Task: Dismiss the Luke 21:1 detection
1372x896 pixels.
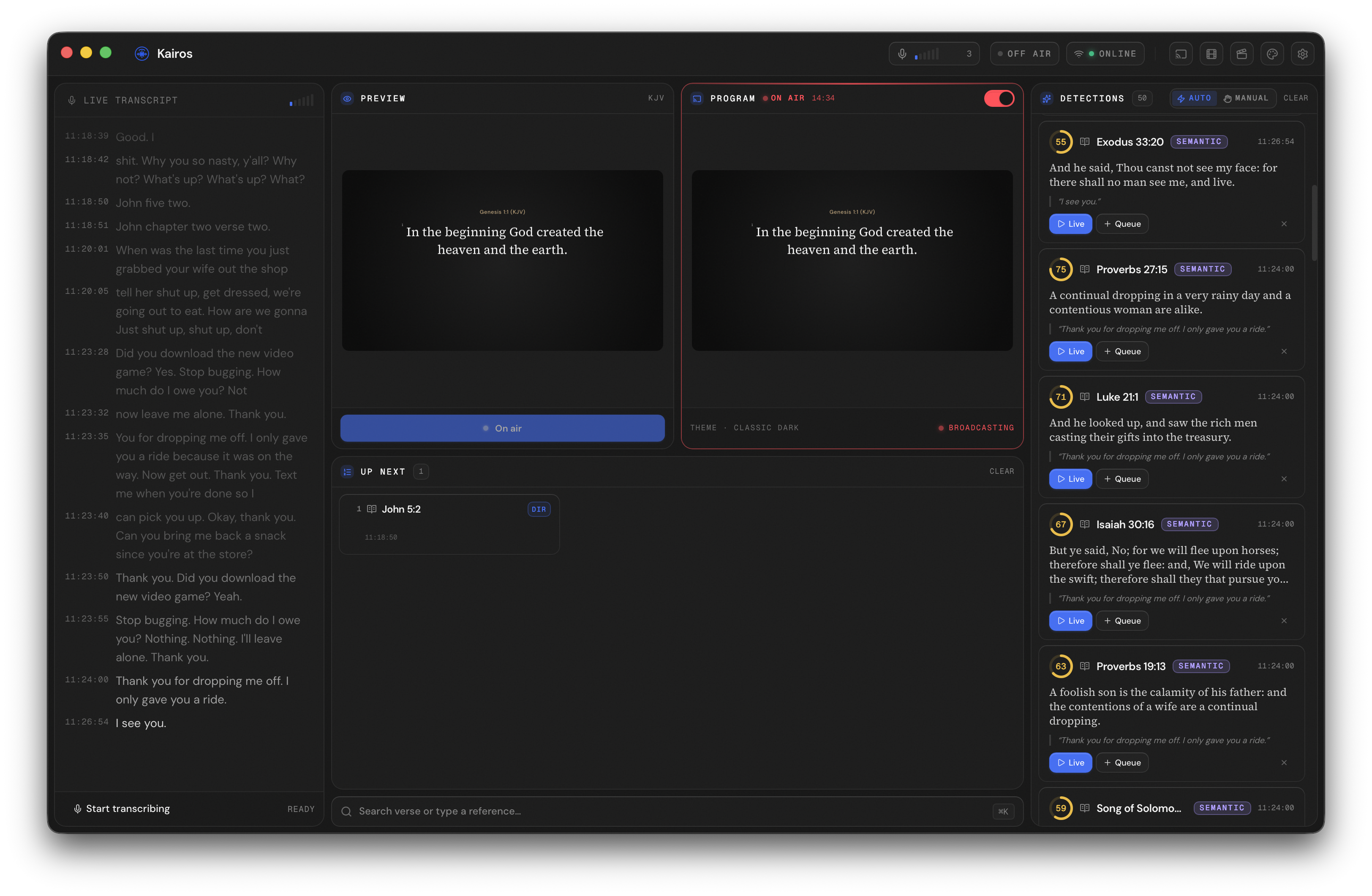Action: pyautogui.click(x=1284, y=479)
